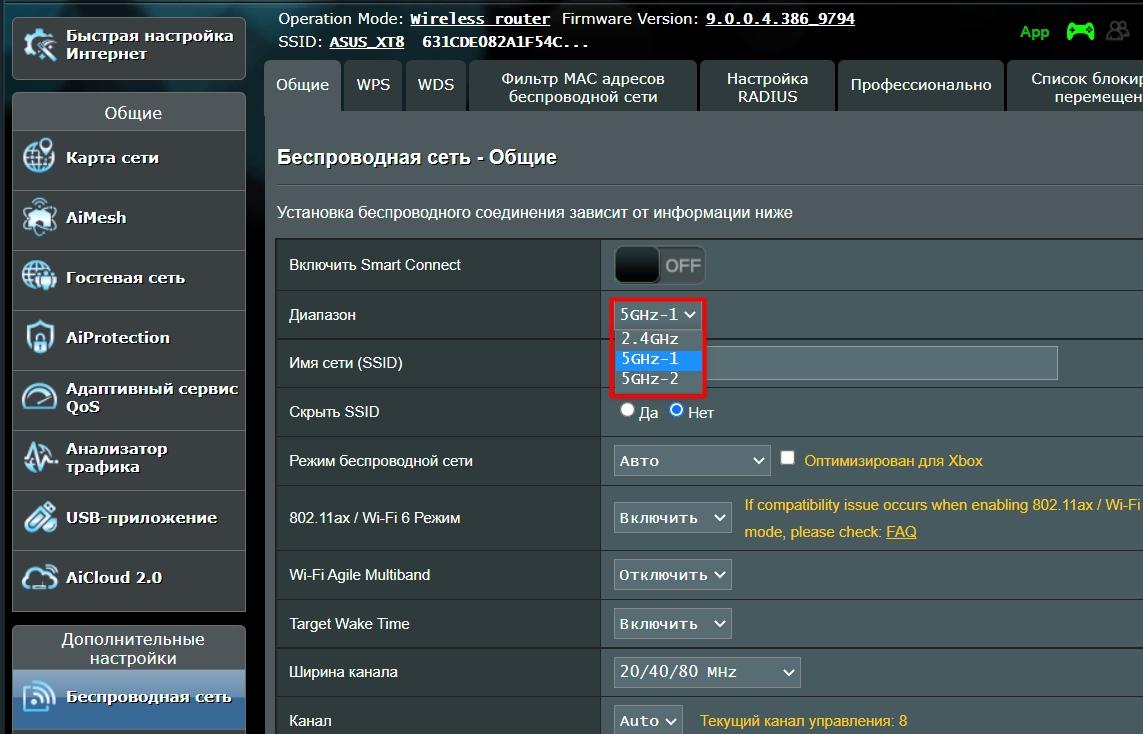1143x734 pixels.
Task: Click the Диапазон dropdown showing 5GHz-1
Action: click(658, 314)
